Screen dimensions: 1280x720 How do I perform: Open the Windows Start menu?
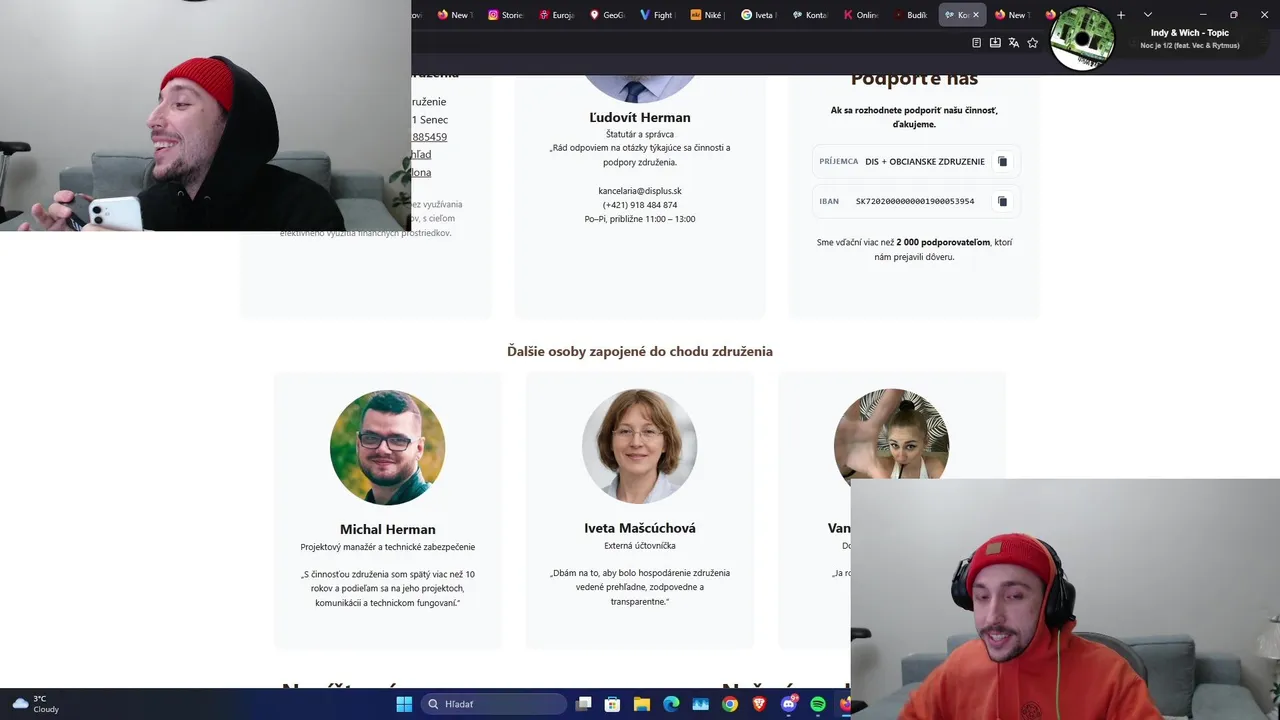404,704
